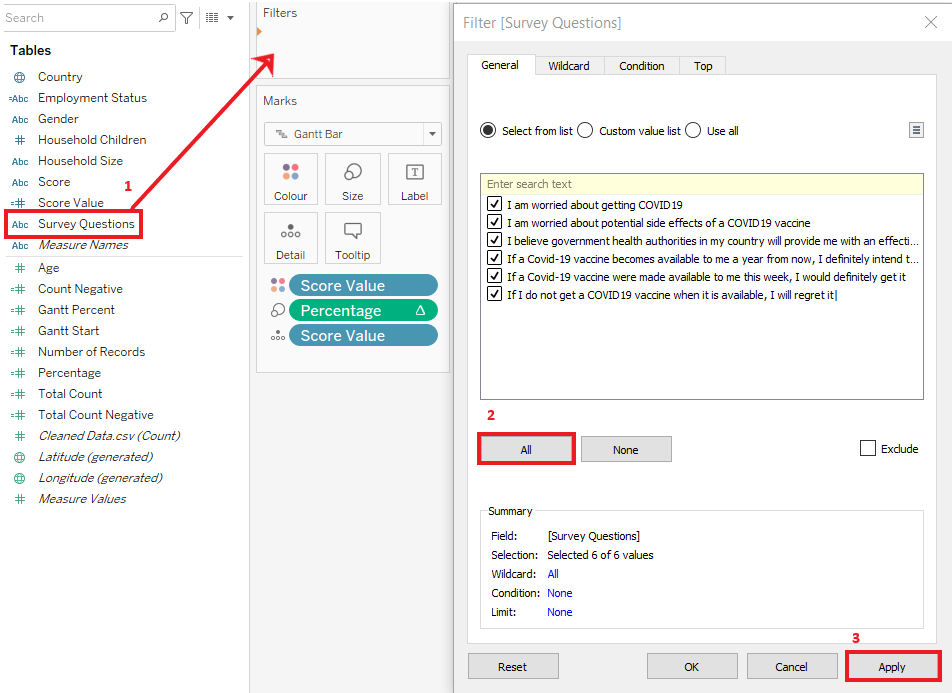Click the None button to deselect values
952x693 pixels.
point(626,450)
